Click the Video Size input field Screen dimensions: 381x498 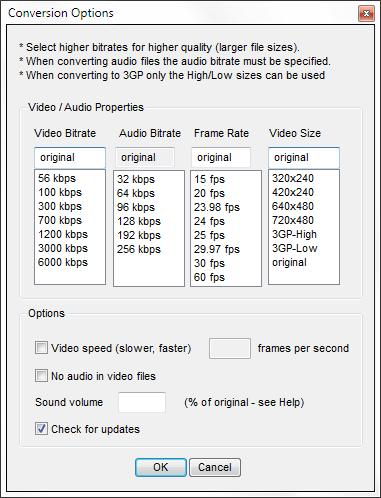point(304,157)
